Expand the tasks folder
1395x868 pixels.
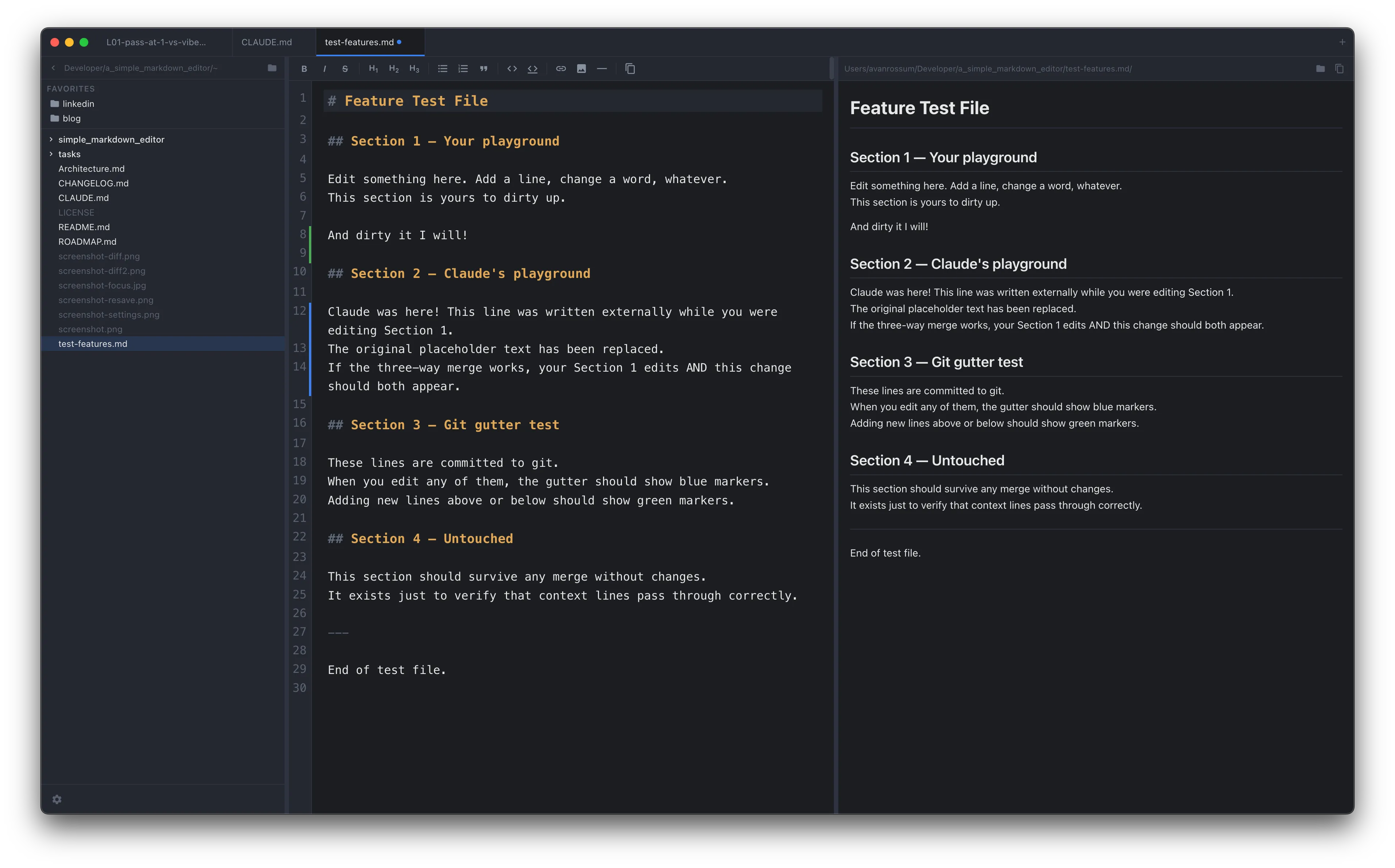point(52,154)
